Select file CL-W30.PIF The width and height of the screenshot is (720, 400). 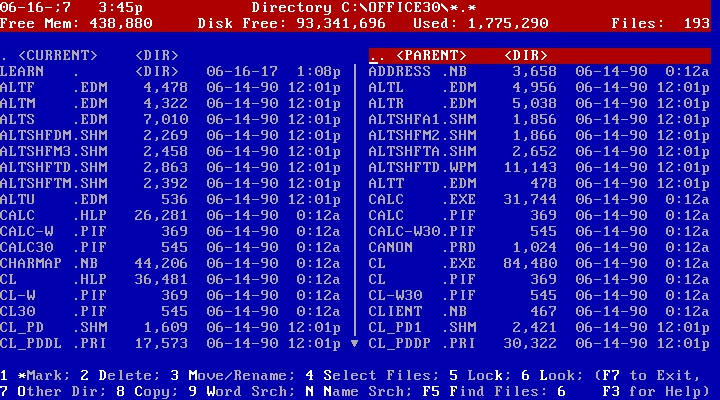click(540, 296)
